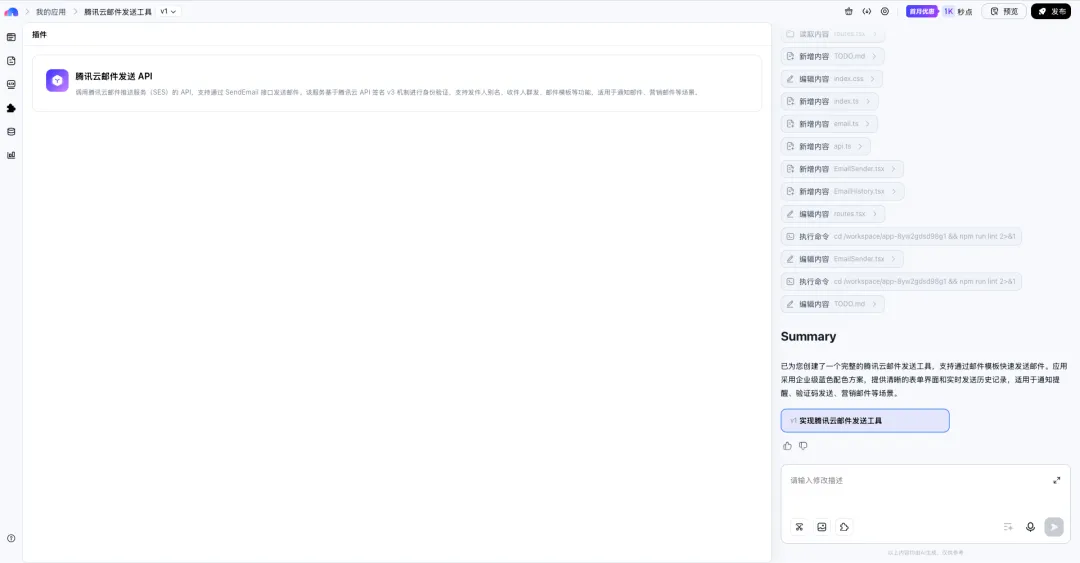The height and width of the screenshot is (563, 1080).
Task: Open the third icon in the left sidebar
Action: click(11, 84)
